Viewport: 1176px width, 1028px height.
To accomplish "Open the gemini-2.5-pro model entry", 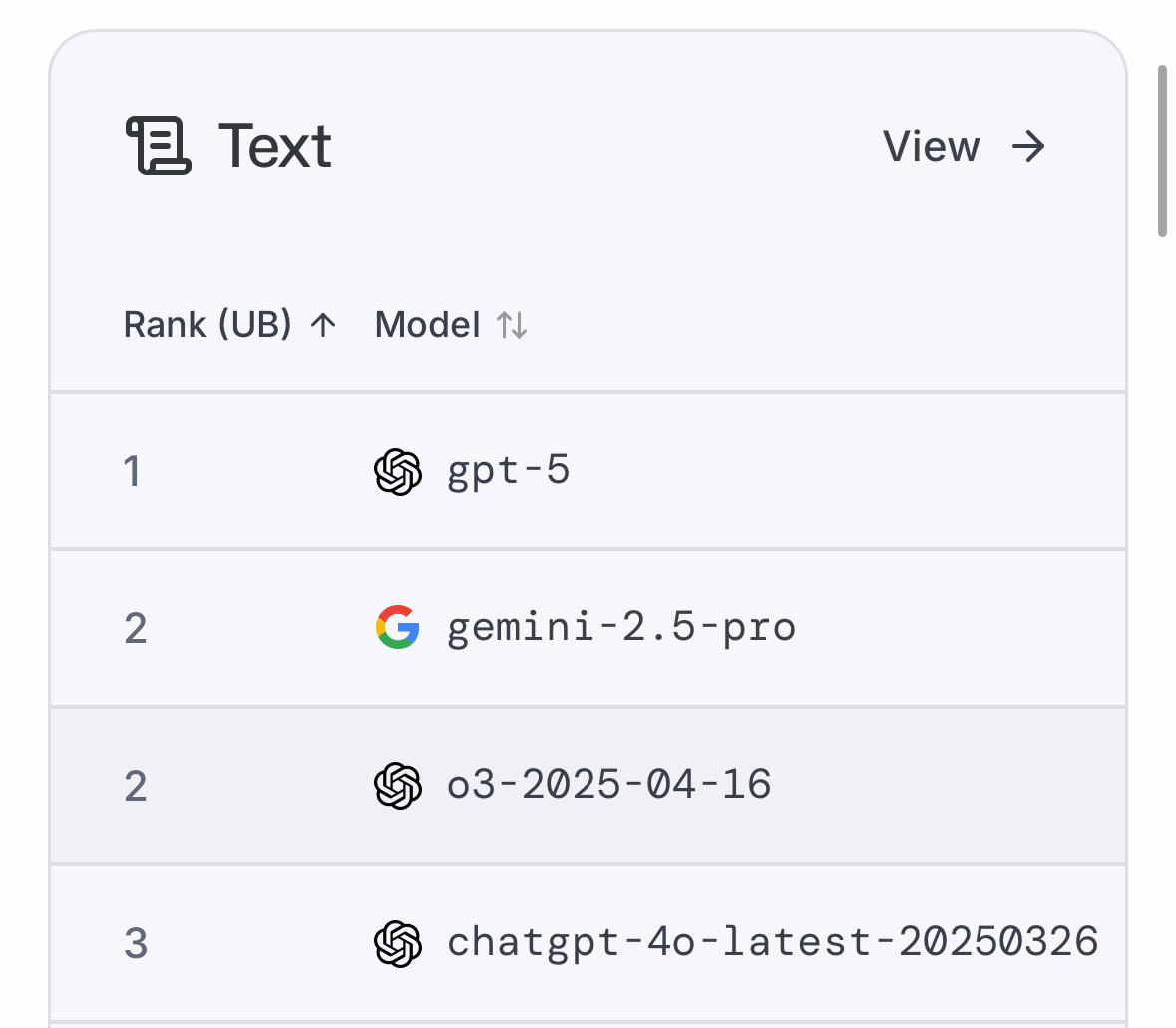I will click(x=621, y=627).
